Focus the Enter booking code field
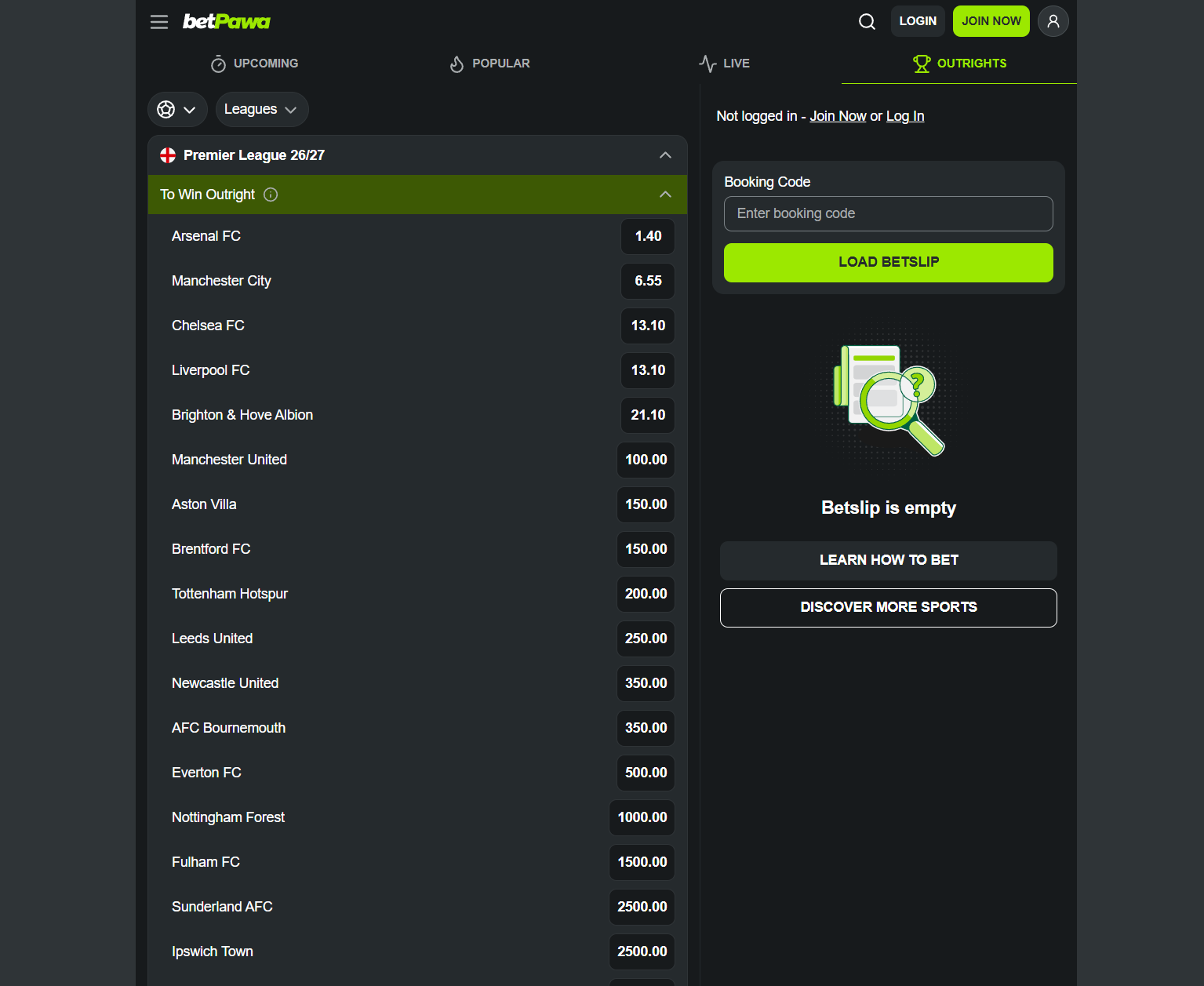 (x=889, y=213)
